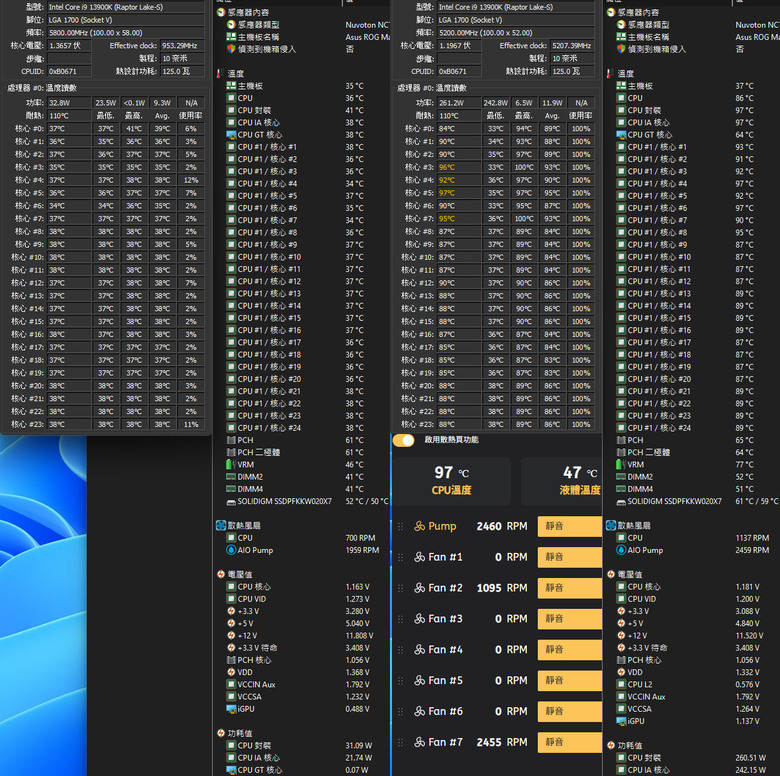Click AIO Pump droplet icon on 2459 RPM row

(621, 550)
